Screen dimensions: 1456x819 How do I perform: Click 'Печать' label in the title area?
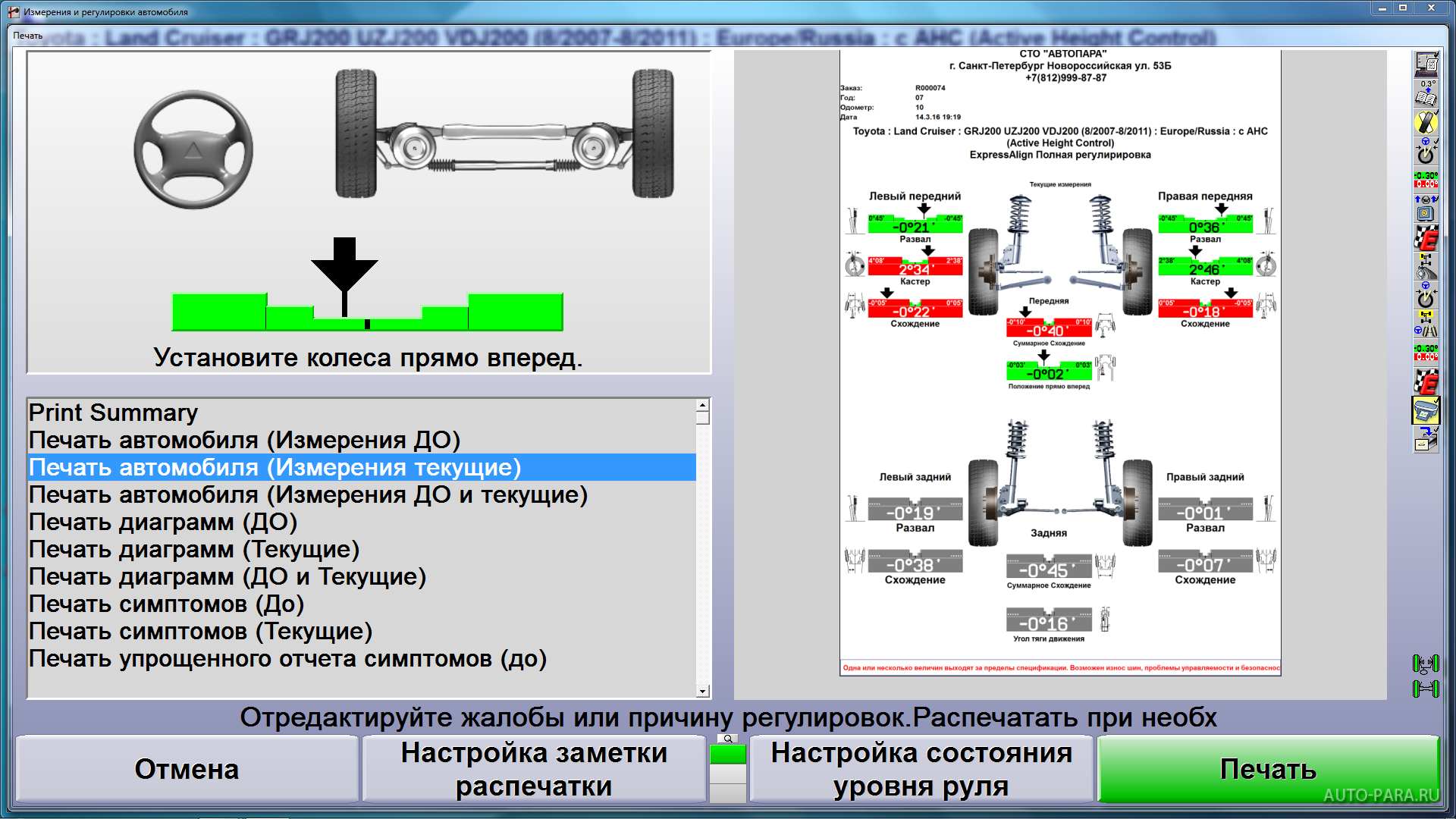(x=28, y=36)
